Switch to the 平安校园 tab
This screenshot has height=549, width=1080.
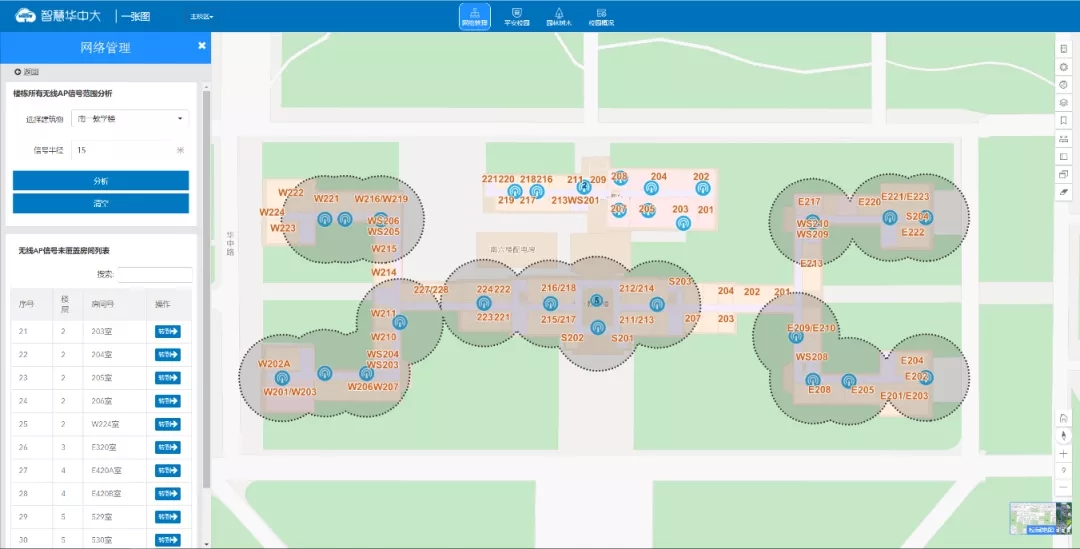click(x=516, y=16)
